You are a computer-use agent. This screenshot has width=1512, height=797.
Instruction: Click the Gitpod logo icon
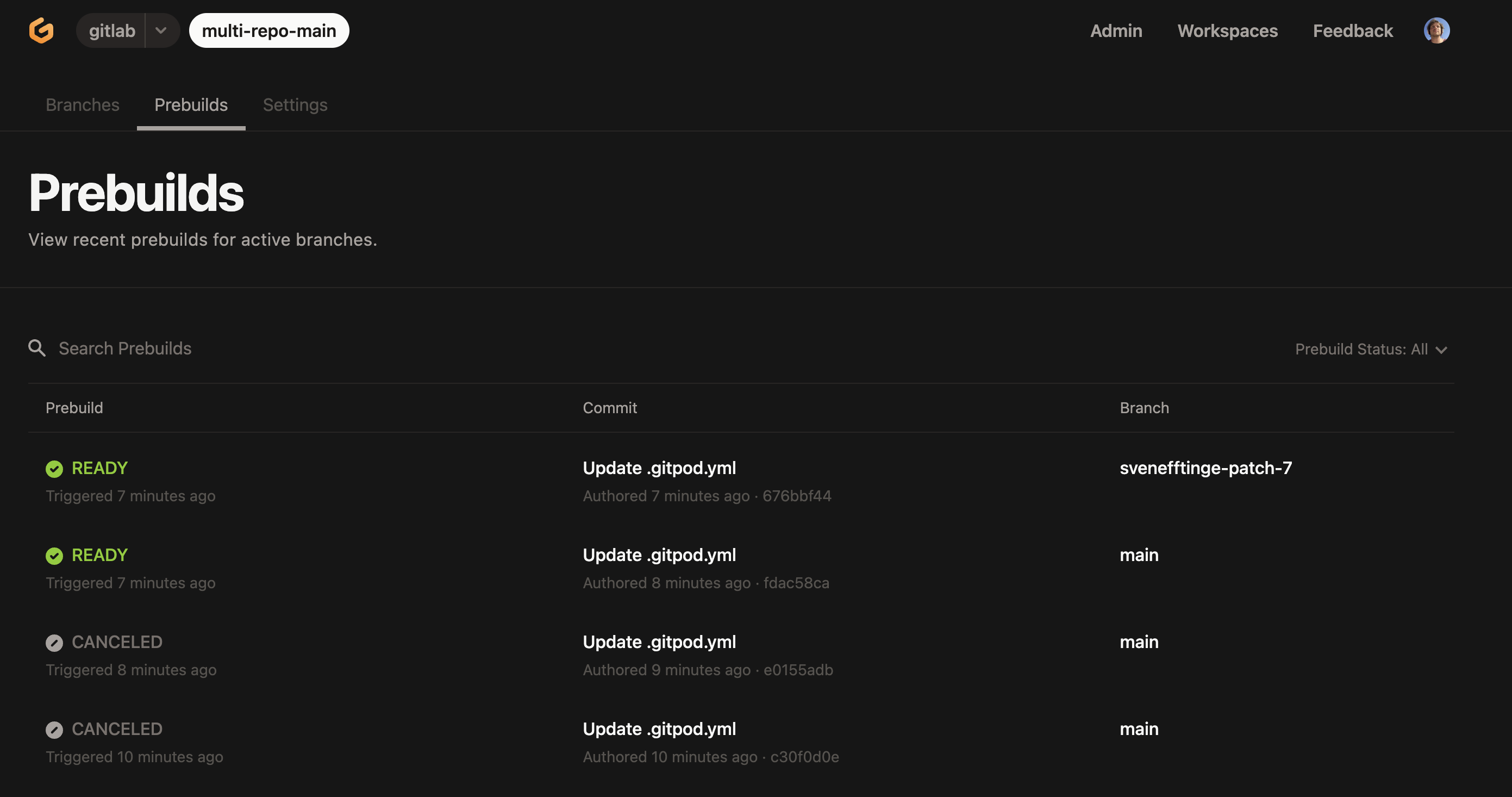42,30
